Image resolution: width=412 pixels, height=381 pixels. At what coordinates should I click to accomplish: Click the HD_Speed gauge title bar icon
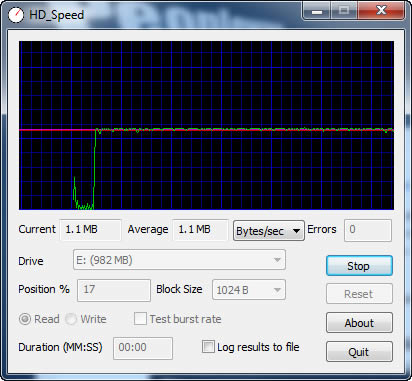coord(16,15)
